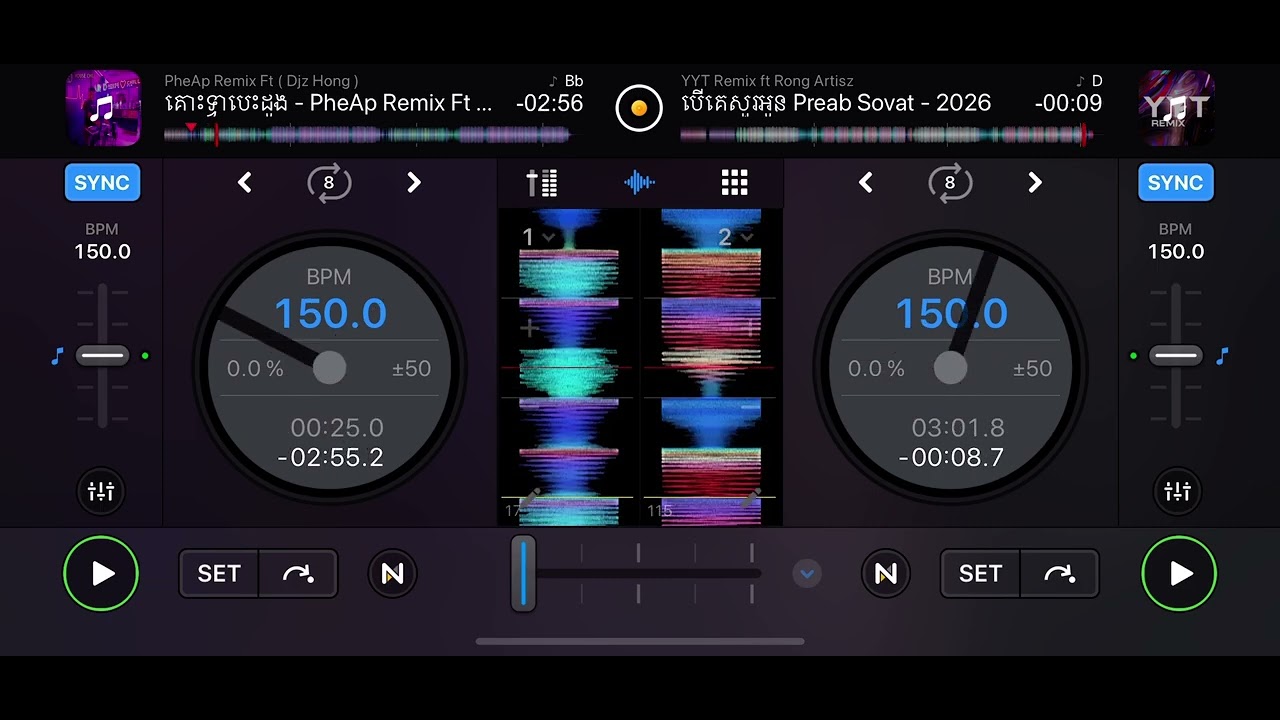This screenshot has width=1280, height=720.
Task: Tap the right deck SET cue button
Action: tap(980, 573)
